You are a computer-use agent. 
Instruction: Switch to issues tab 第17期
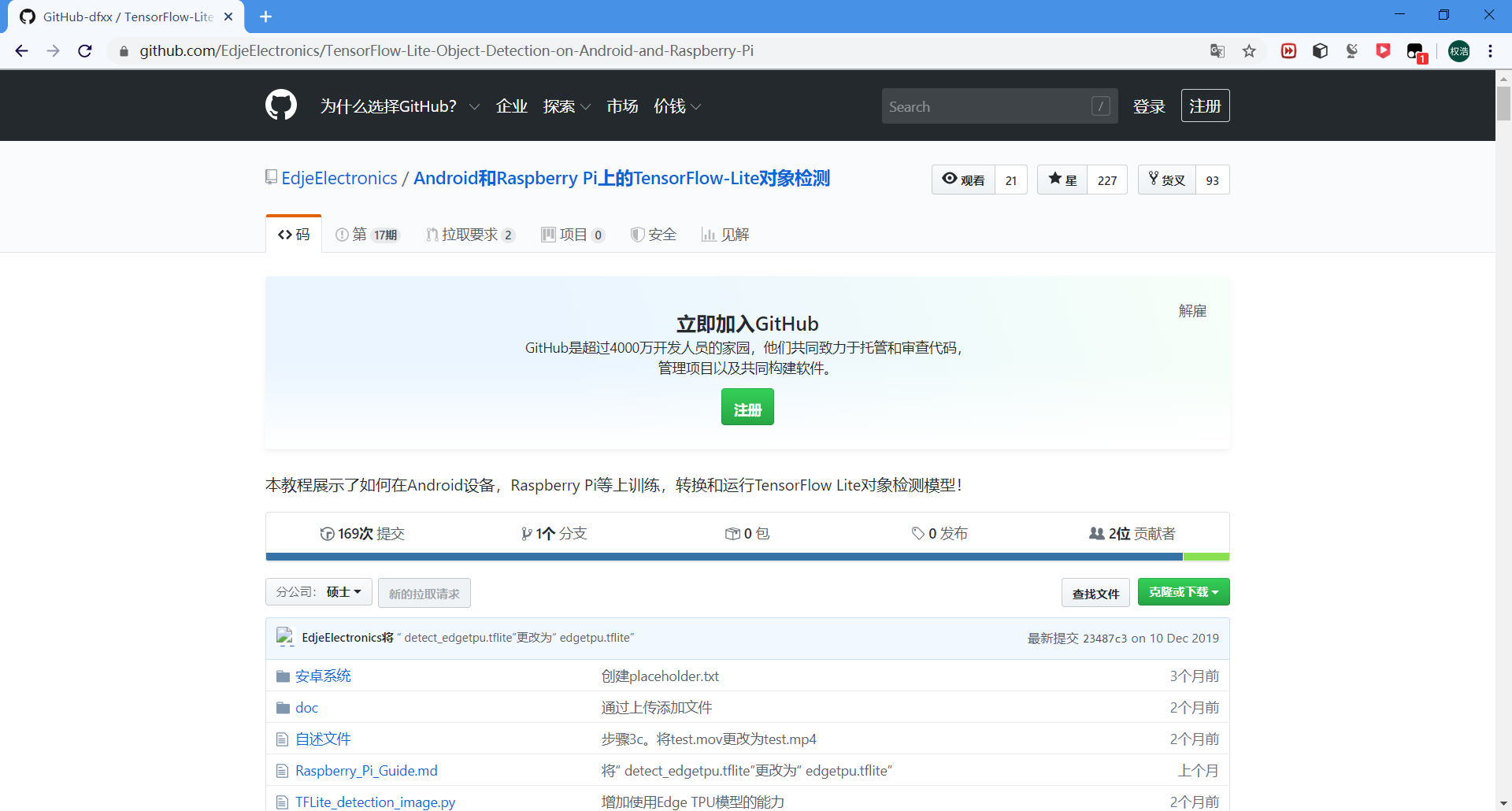tap(367, 235)
